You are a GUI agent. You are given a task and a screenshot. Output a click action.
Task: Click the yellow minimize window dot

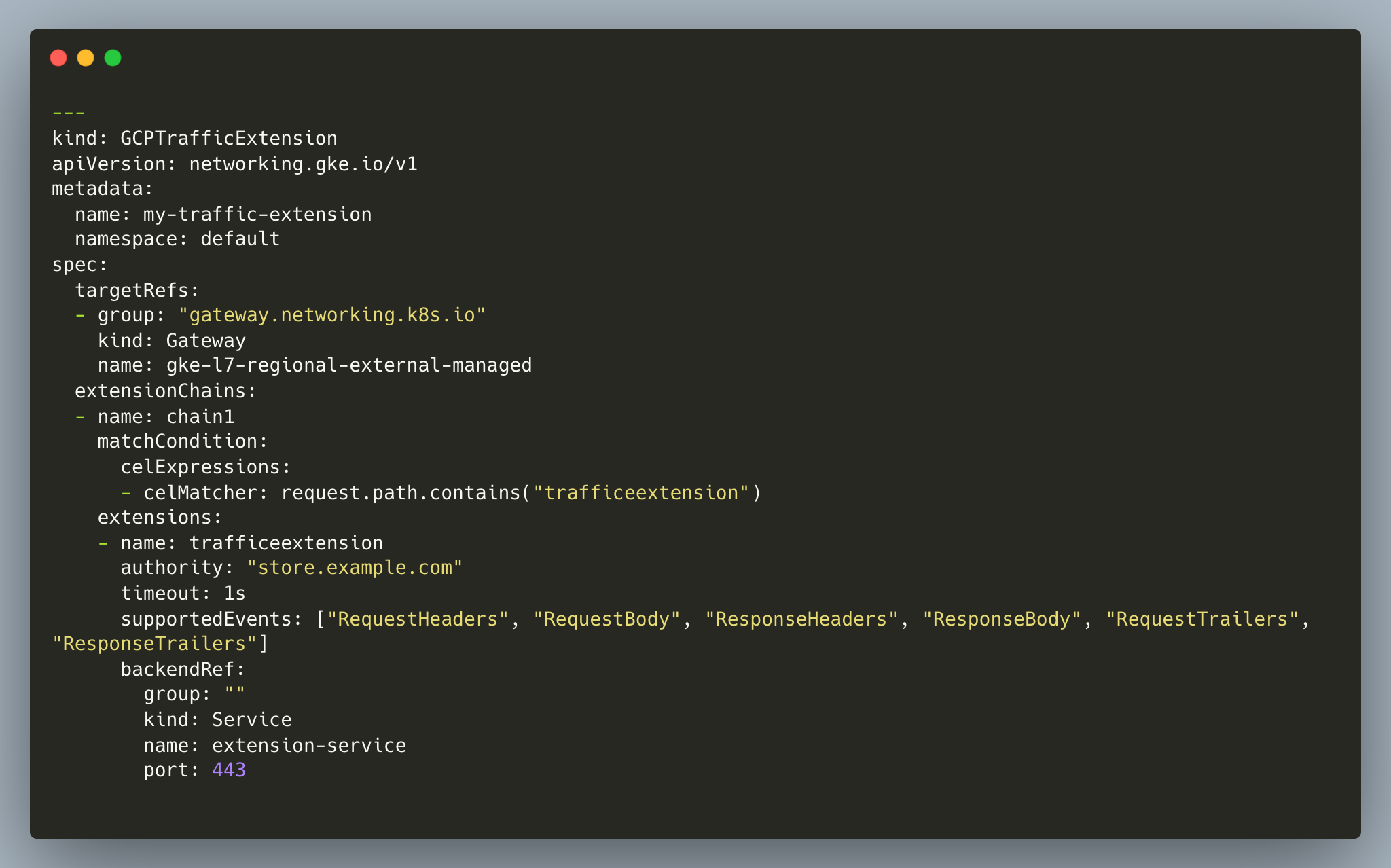point(86,58)
